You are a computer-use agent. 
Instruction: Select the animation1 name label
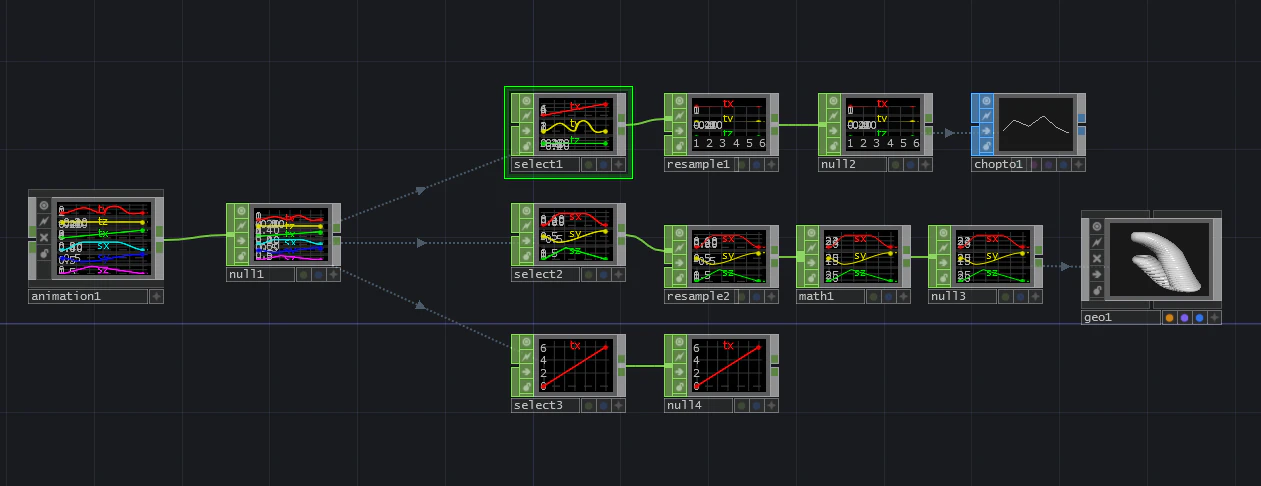(x=88, y=296)
